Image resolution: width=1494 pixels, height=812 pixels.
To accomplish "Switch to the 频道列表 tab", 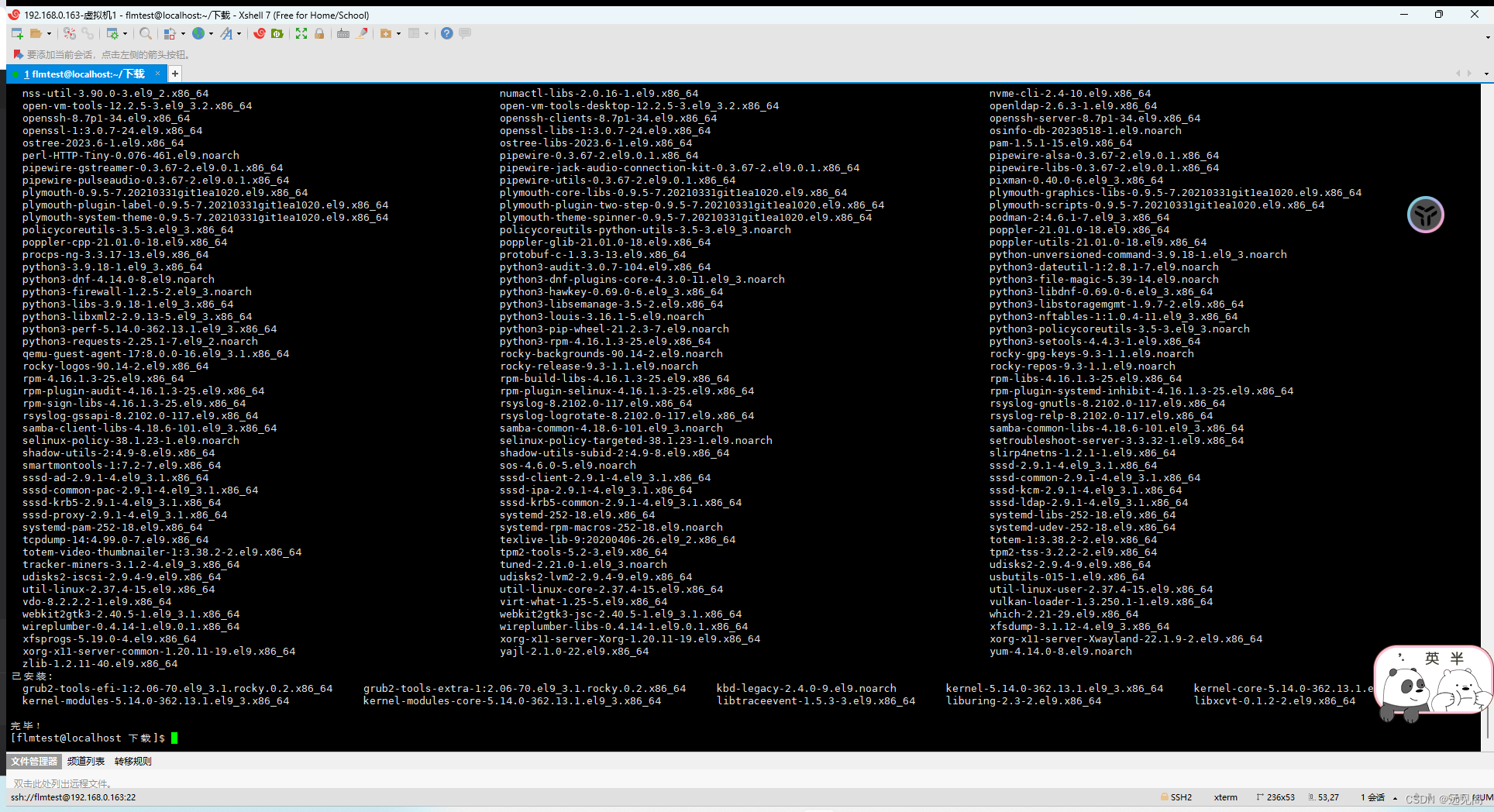I will click(x=85, y=761).
